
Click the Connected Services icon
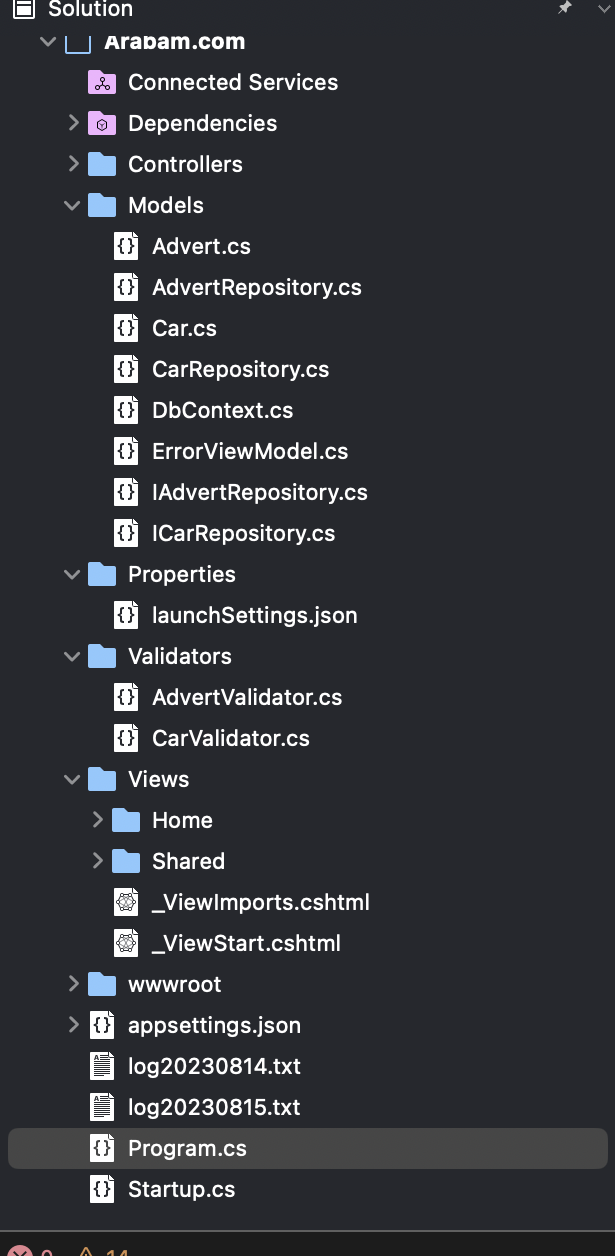tap(102, 83)
